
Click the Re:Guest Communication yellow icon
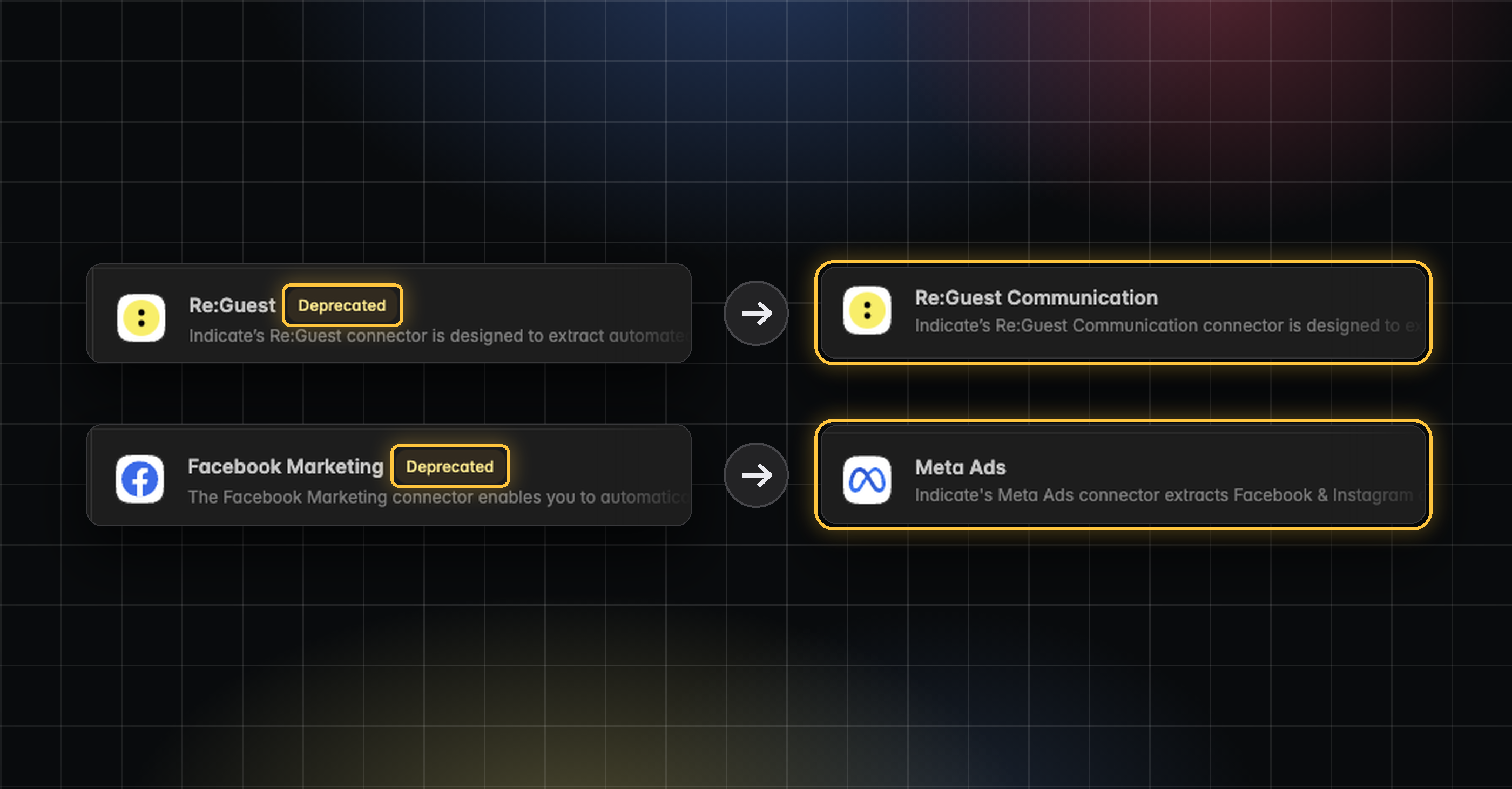pos(867,310)
